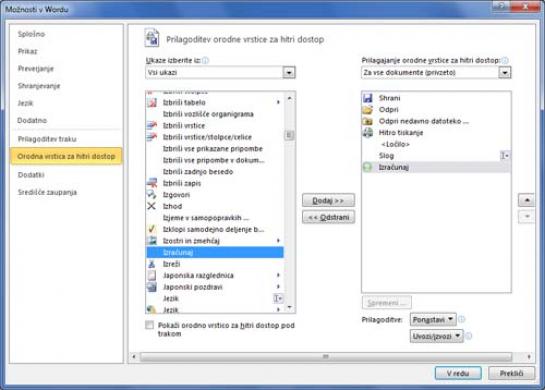Expand the Japonska razglednica submenu arrow

tap(278, 275)
